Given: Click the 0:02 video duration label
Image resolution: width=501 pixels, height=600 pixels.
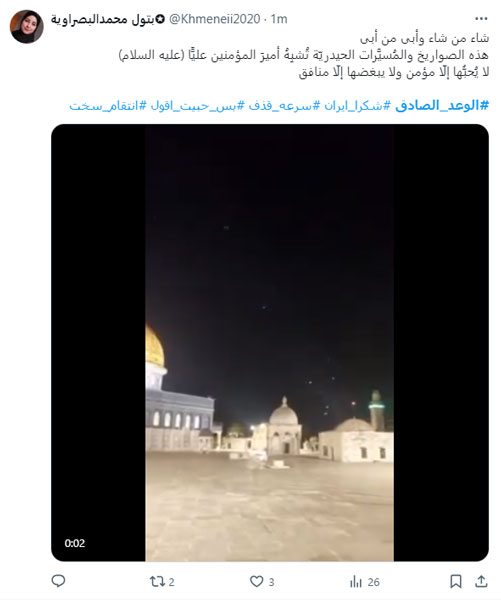Looking at the screenshot, I should point(75,543).
